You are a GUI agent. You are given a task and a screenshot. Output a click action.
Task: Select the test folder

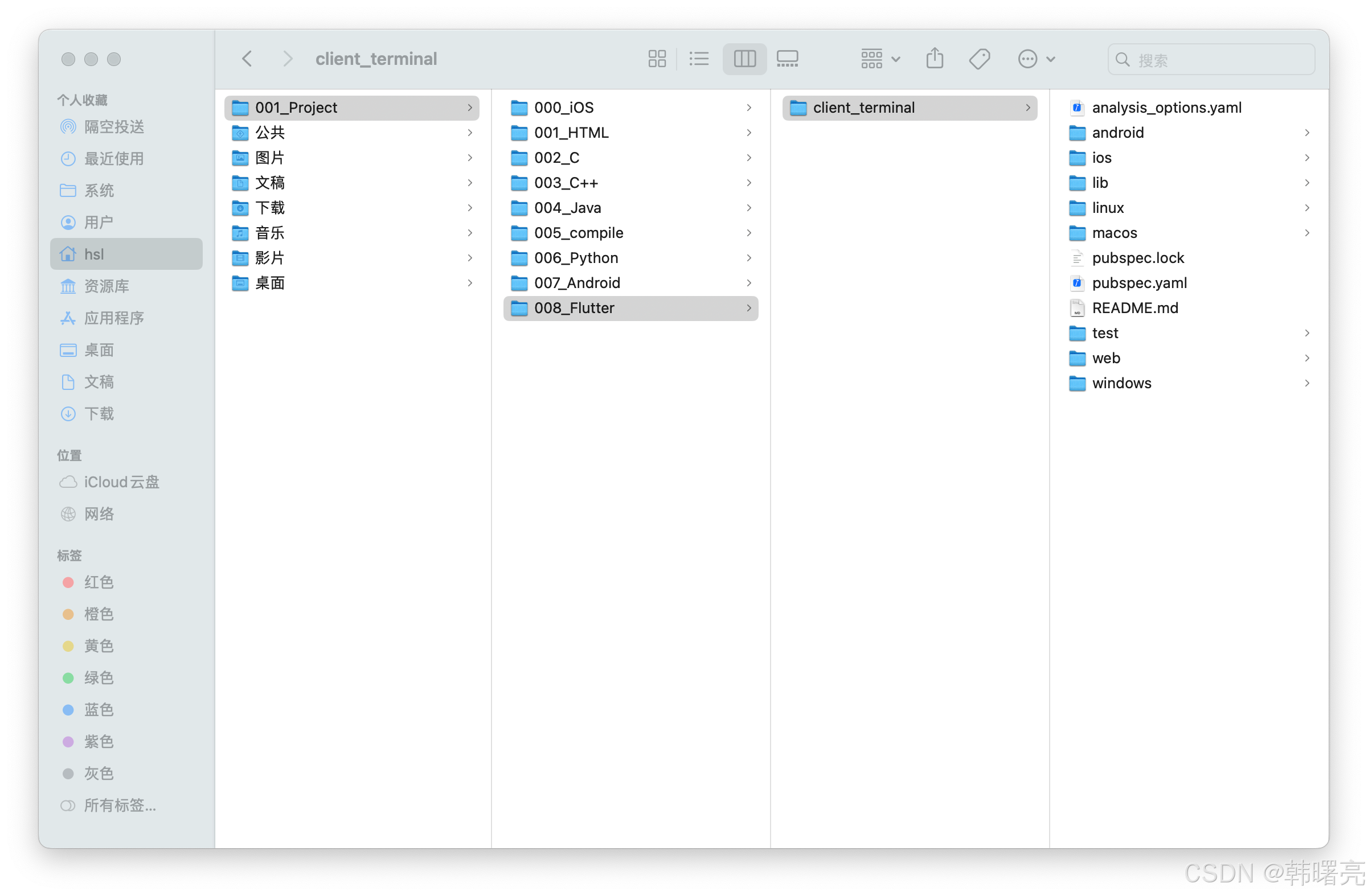tap(1189, 333)
